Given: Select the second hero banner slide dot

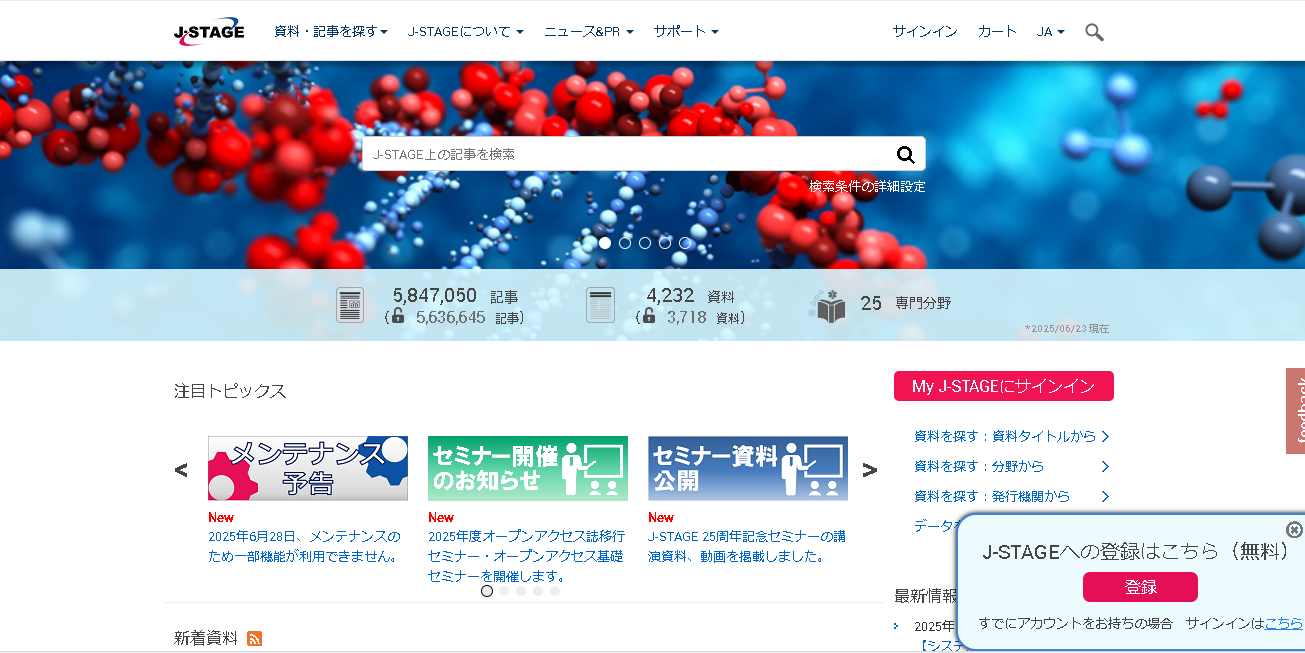Looking at the screenshot, I should (x=625, y=243).
